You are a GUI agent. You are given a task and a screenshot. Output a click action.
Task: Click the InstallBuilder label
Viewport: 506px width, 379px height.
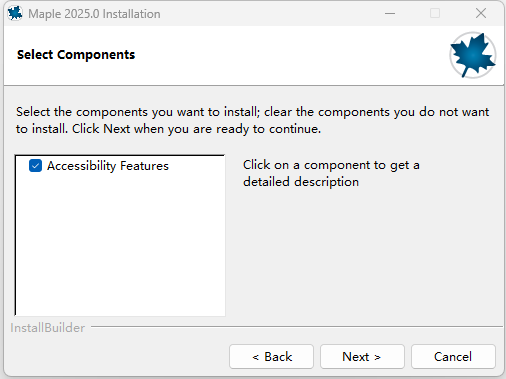click(48, 328)
